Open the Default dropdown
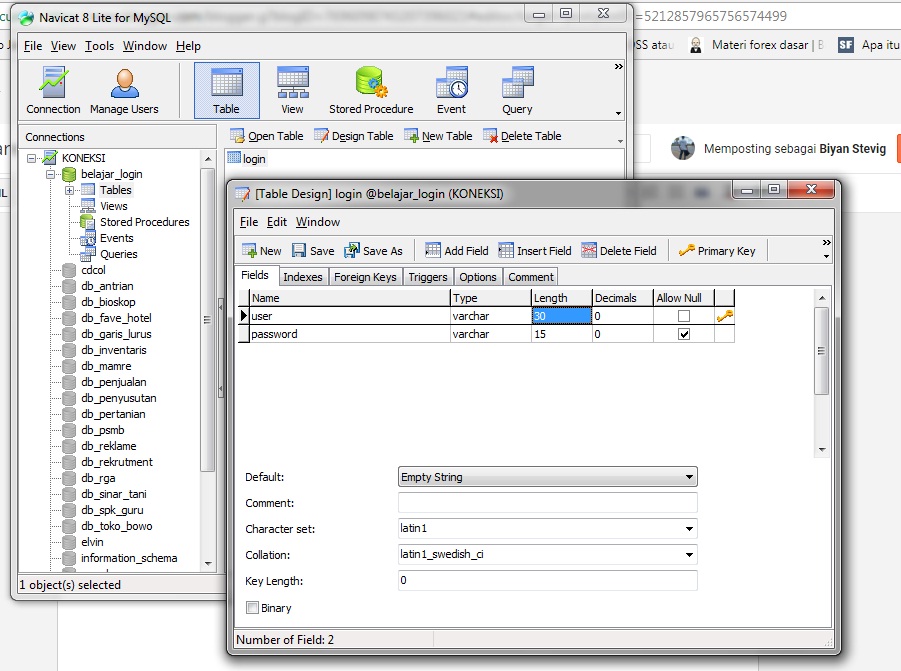The image size is (901, 671). pyautogui.click(x=689, y=477)
